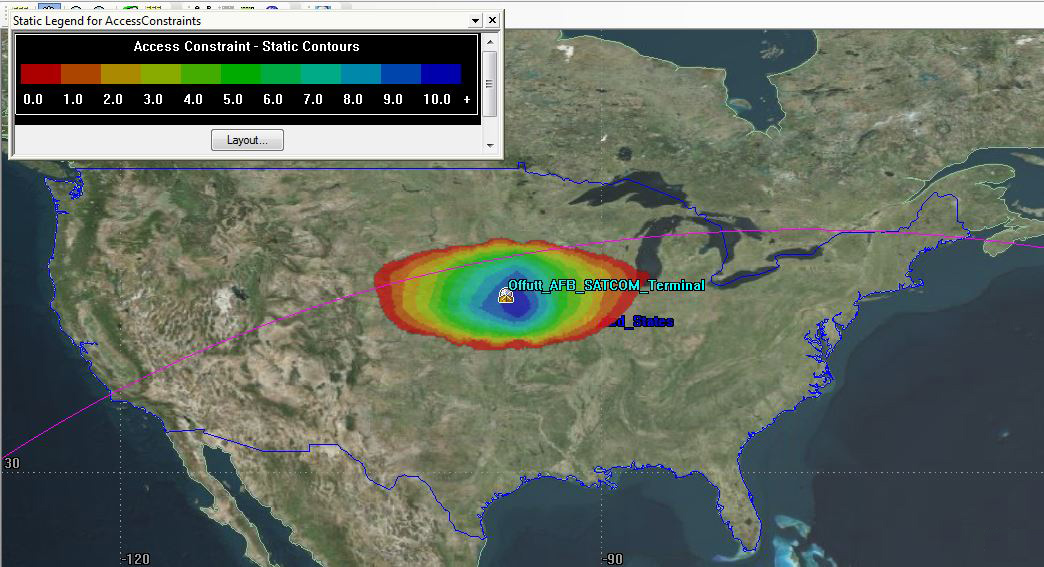Click the Offutt AFB facility marker icon
This screenshot has height=567, width=1044.
coord(505,295)
